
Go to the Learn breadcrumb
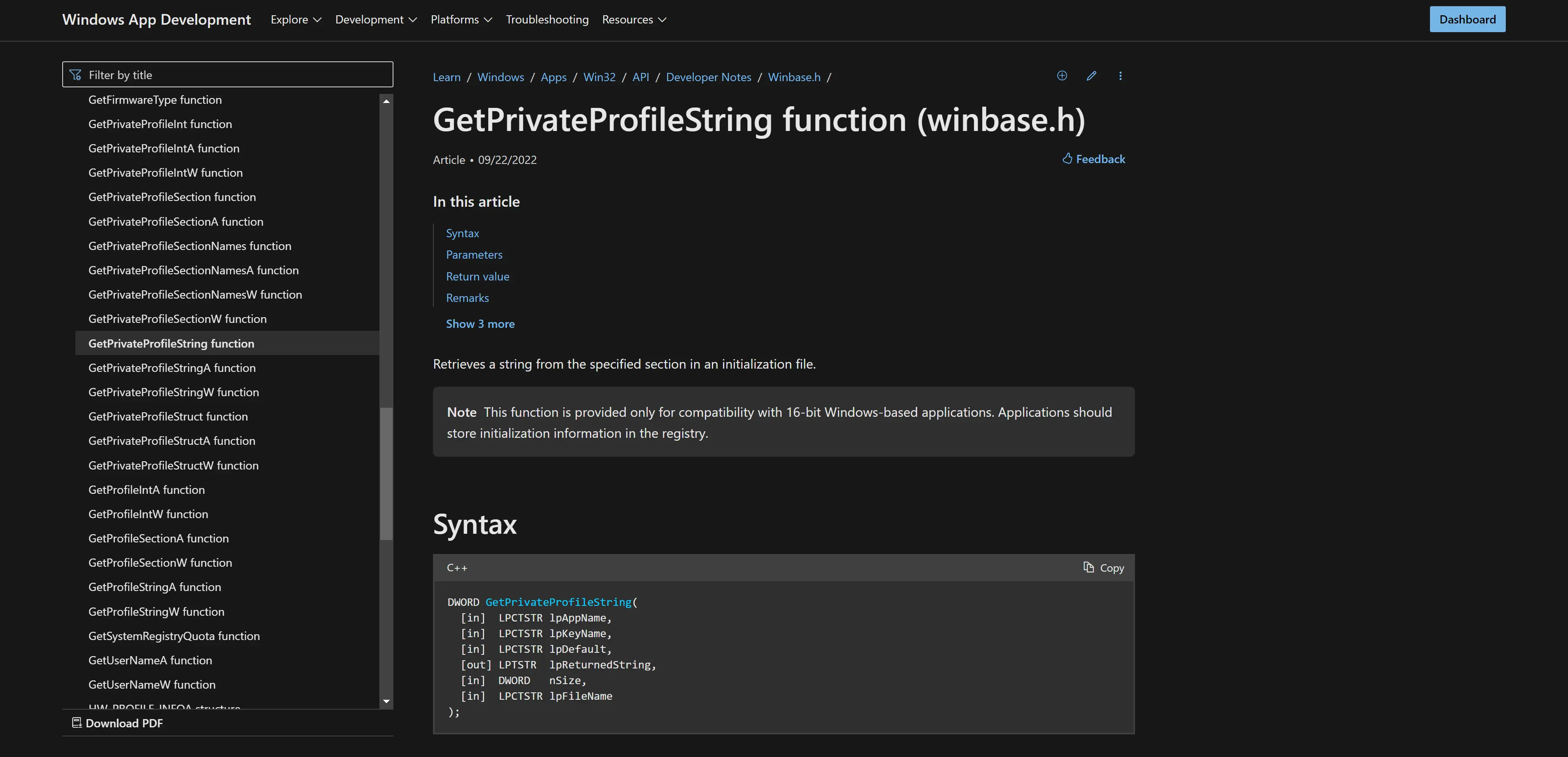click(446, 77)
